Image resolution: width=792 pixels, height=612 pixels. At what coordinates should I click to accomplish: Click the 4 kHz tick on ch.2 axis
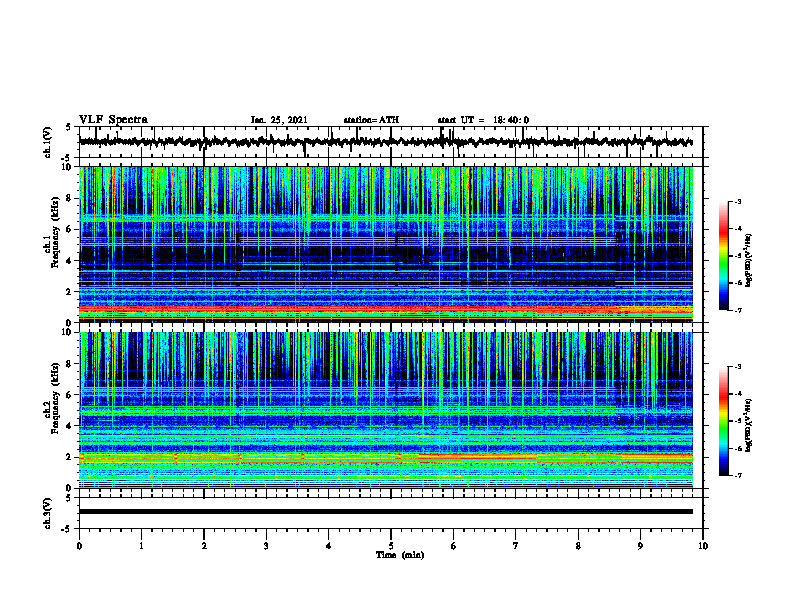coord(70,426)
